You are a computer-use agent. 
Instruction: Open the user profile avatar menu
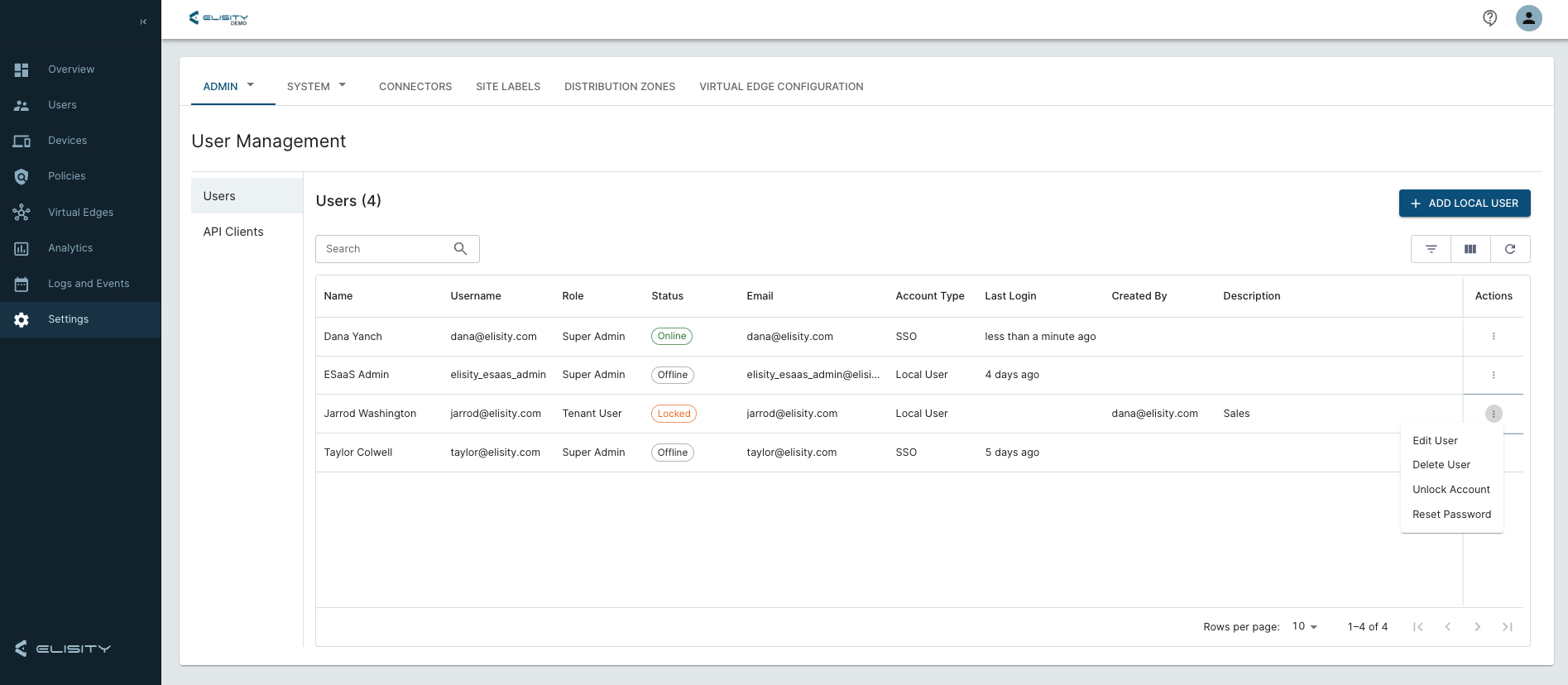pyautogui.click(x=1528, y=18)
